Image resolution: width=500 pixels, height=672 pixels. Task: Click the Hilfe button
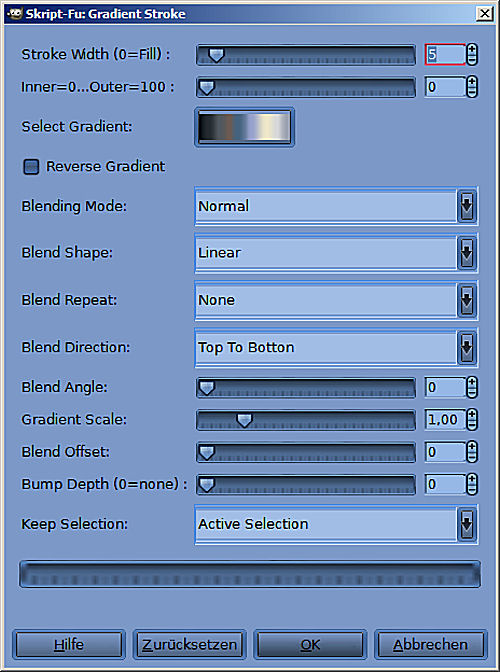click(x=69, y=644)
